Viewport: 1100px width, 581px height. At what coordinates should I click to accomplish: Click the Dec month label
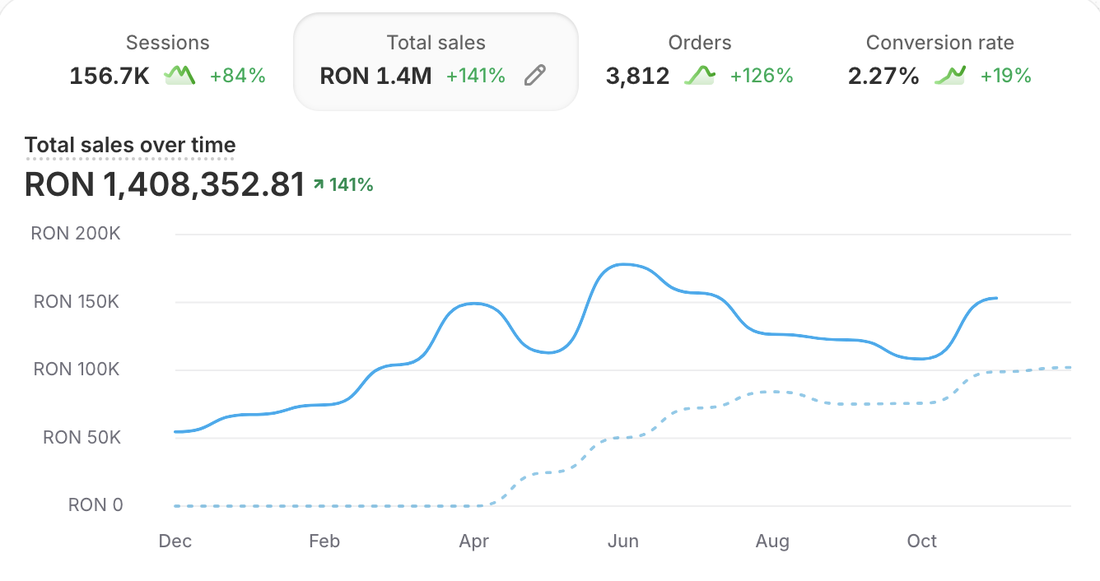tap(175, 541)
